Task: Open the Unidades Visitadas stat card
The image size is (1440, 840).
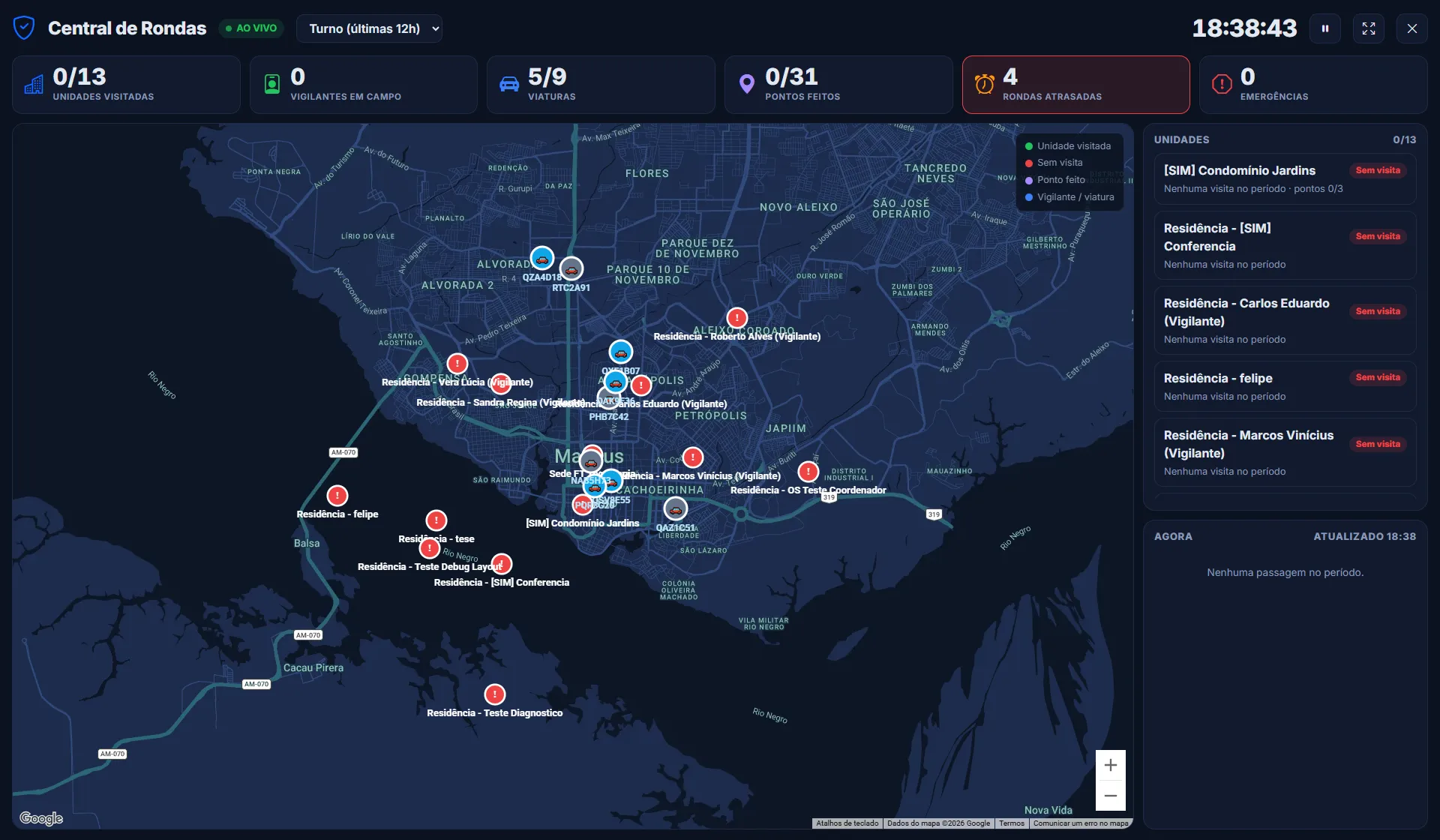Action: [x=126, y=85]
